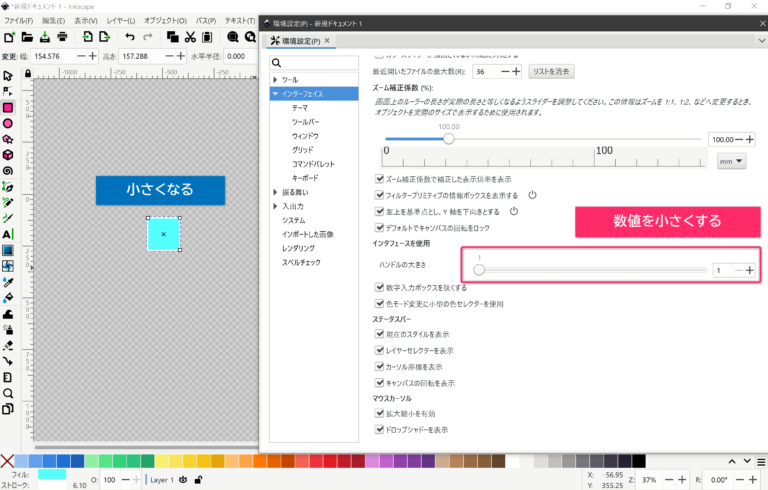Pick the black swatch in the palette

(638, 461)
